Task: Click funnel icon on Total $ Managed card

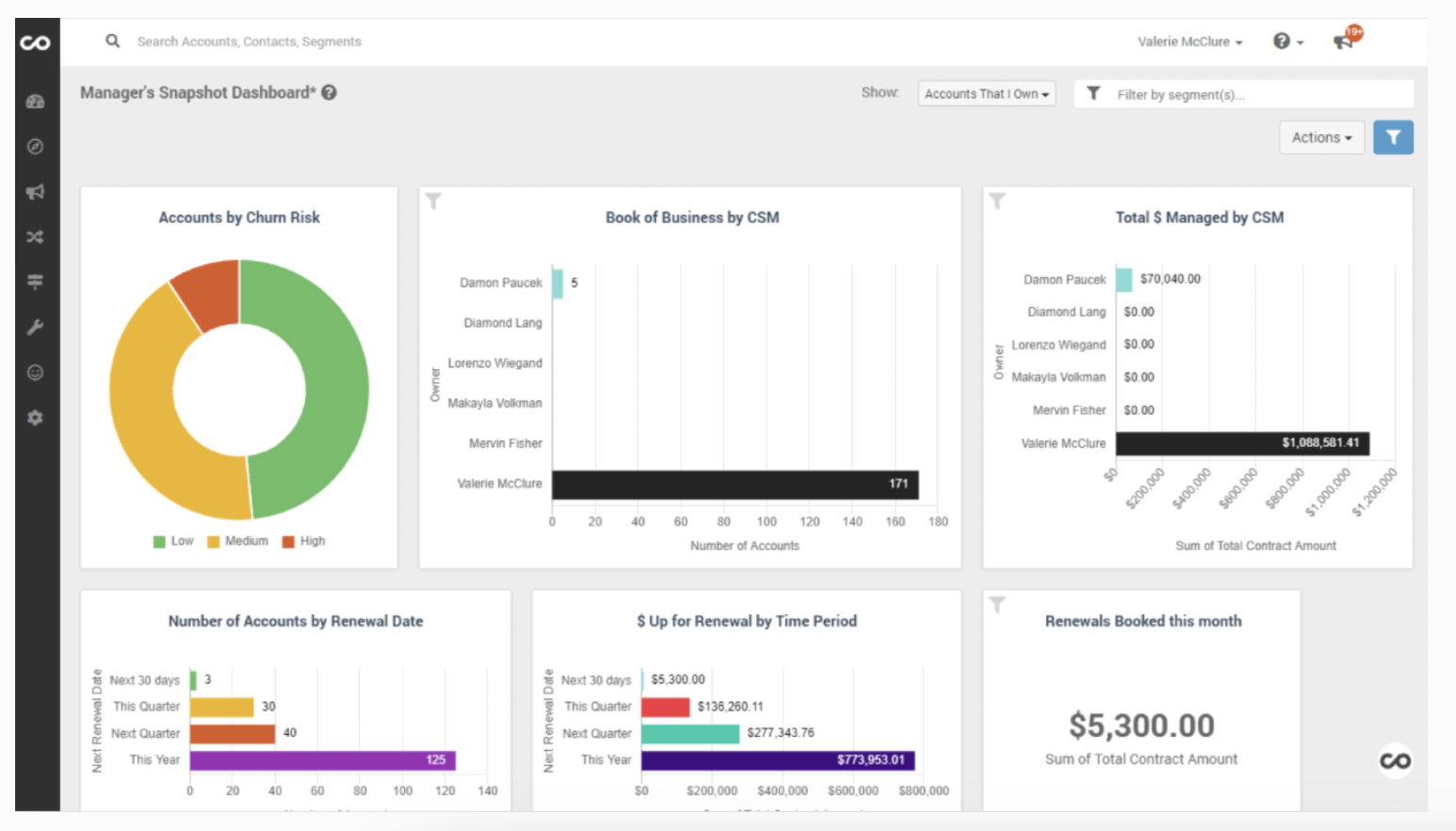Action: pos(997,201)
